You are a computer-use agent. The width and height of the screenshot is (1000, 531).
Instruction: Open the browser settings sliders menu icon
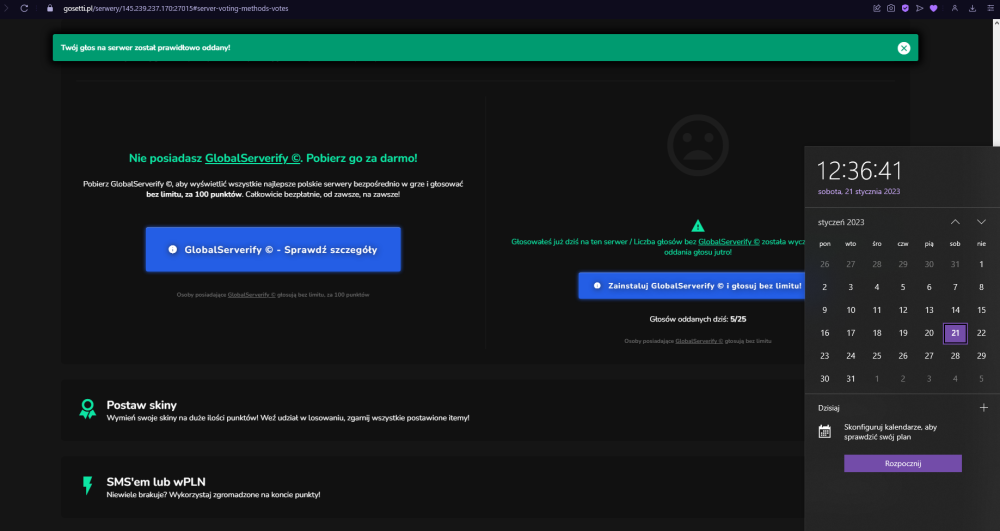click(x=990, y=8)
